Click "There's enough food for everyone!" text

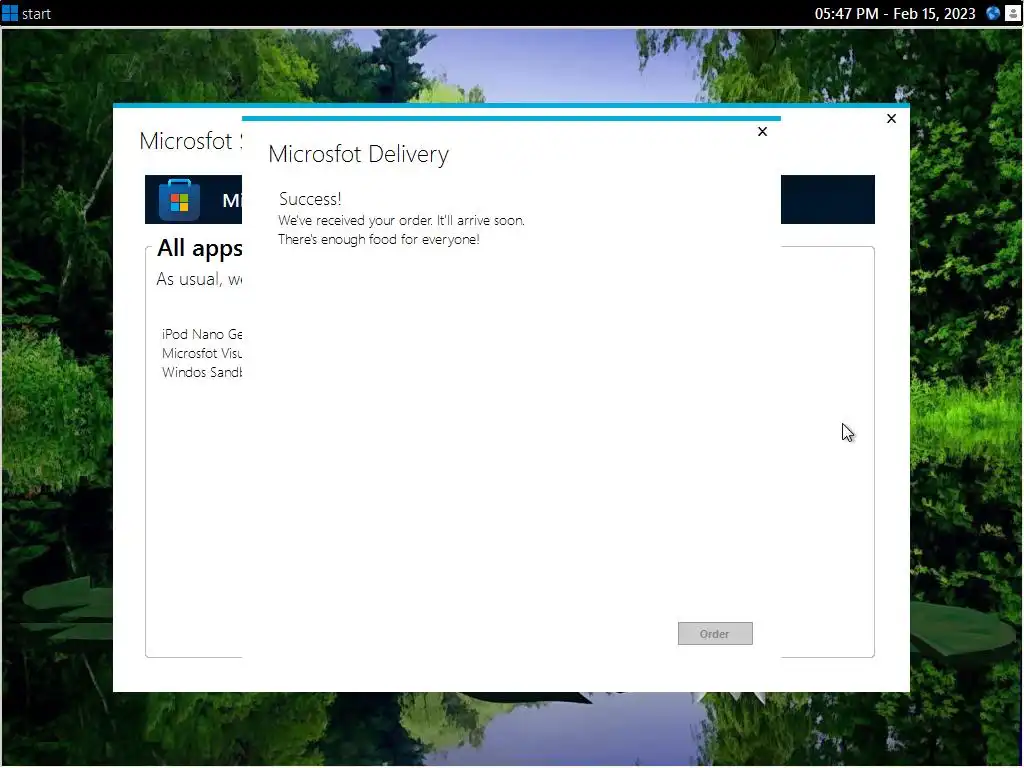click(379, 239)
